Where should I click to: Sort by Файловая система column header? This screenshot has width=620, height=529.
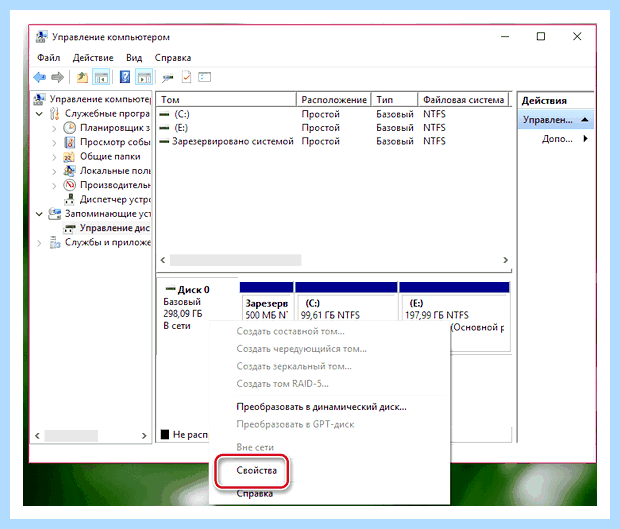click(463, 100)
